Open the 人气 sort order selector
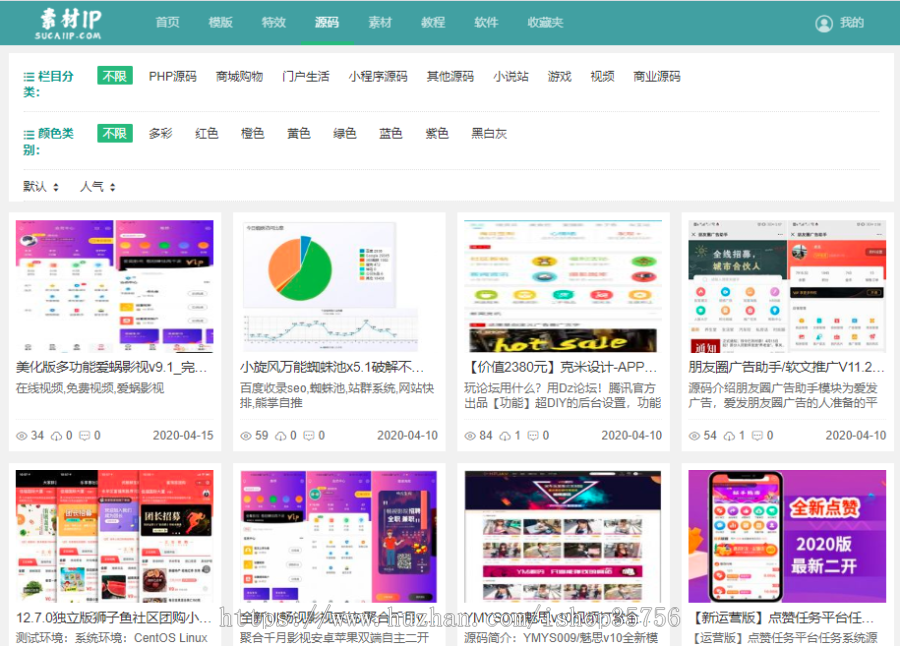 [94, 185]
